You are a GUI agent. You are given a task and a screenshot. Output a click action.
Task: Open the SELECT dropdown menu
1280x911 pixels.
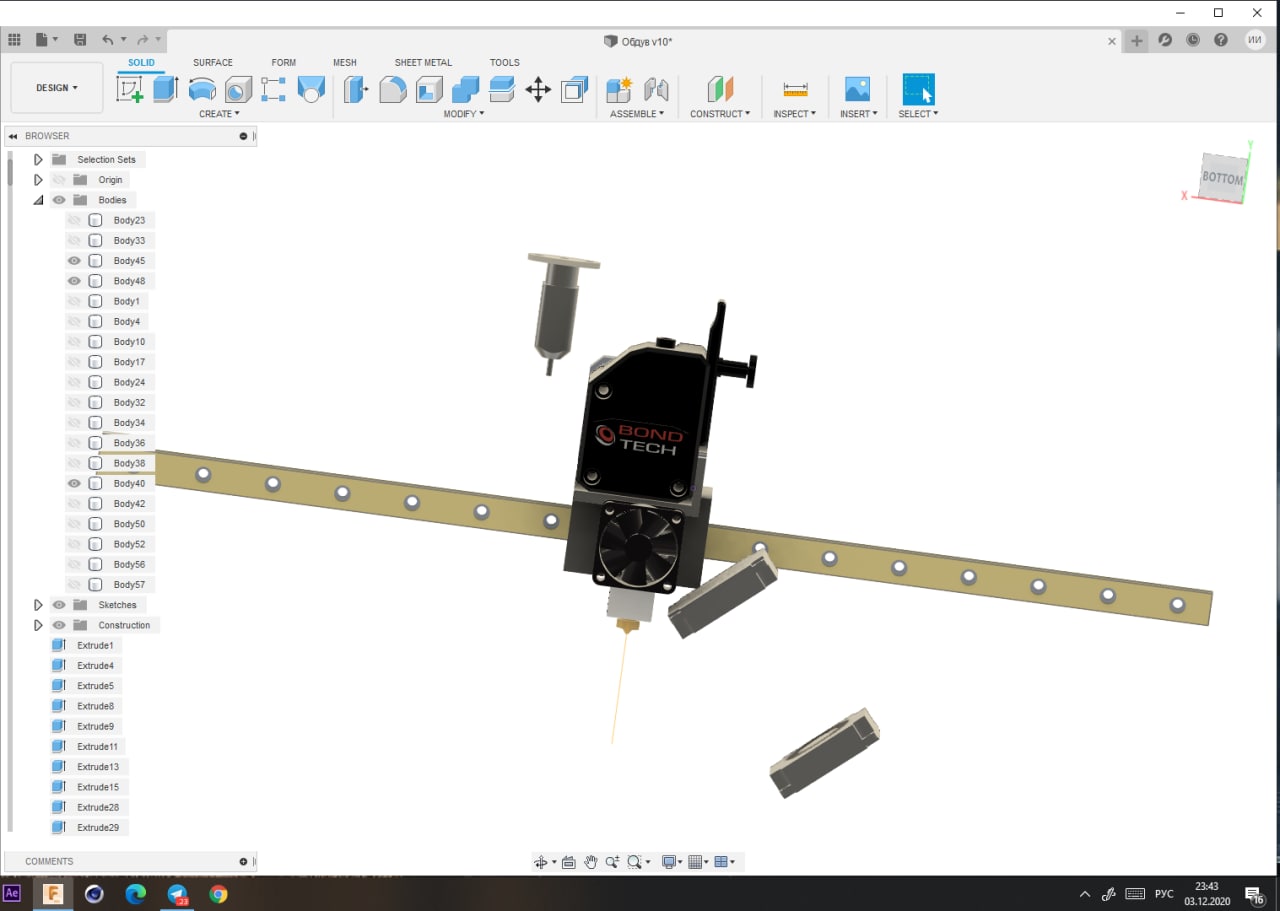[x=918, y=114]
